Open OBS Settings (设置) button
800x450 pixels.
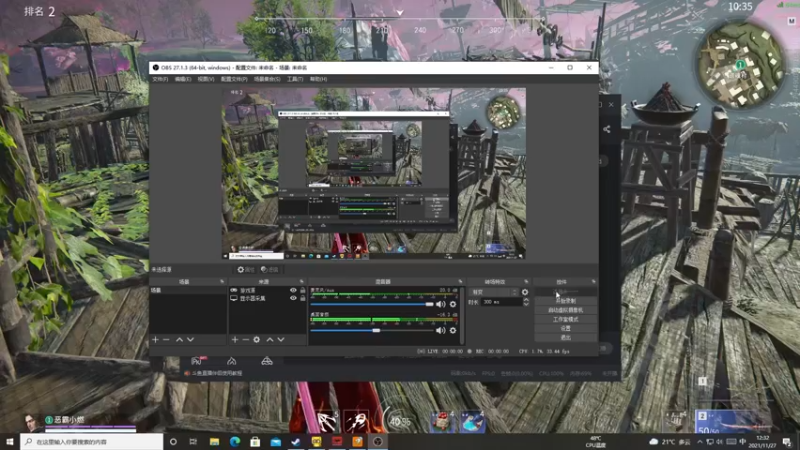[565, 329]
